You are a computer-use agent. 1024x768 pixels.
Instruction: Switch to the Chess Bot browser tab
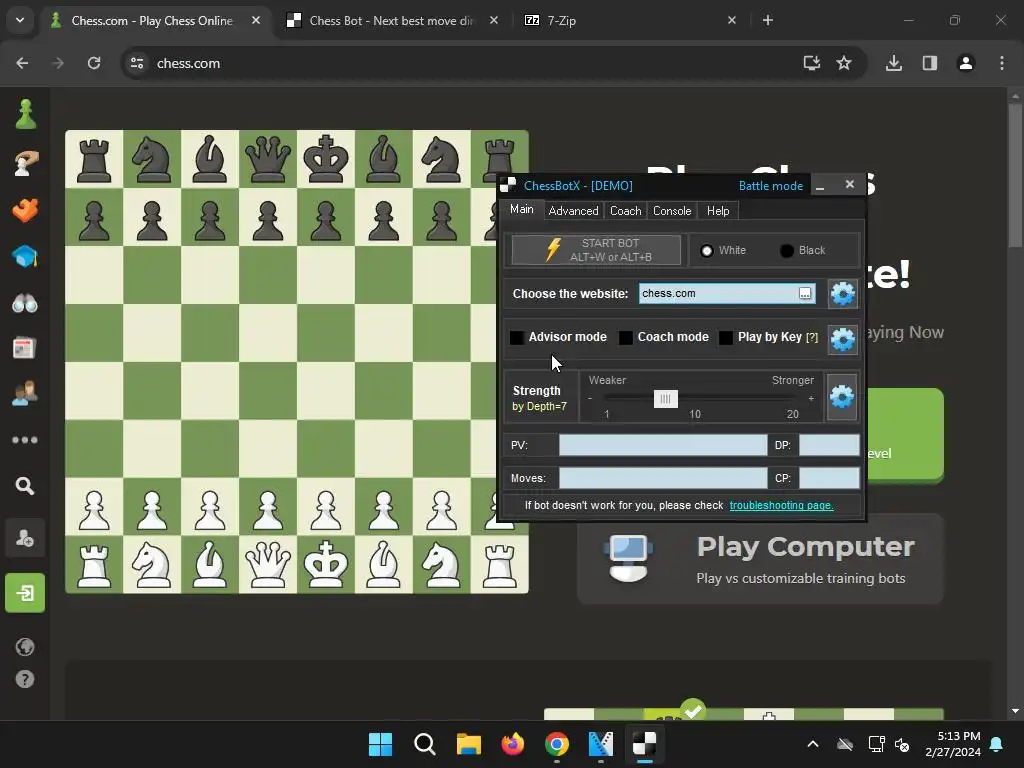(392, 21)
